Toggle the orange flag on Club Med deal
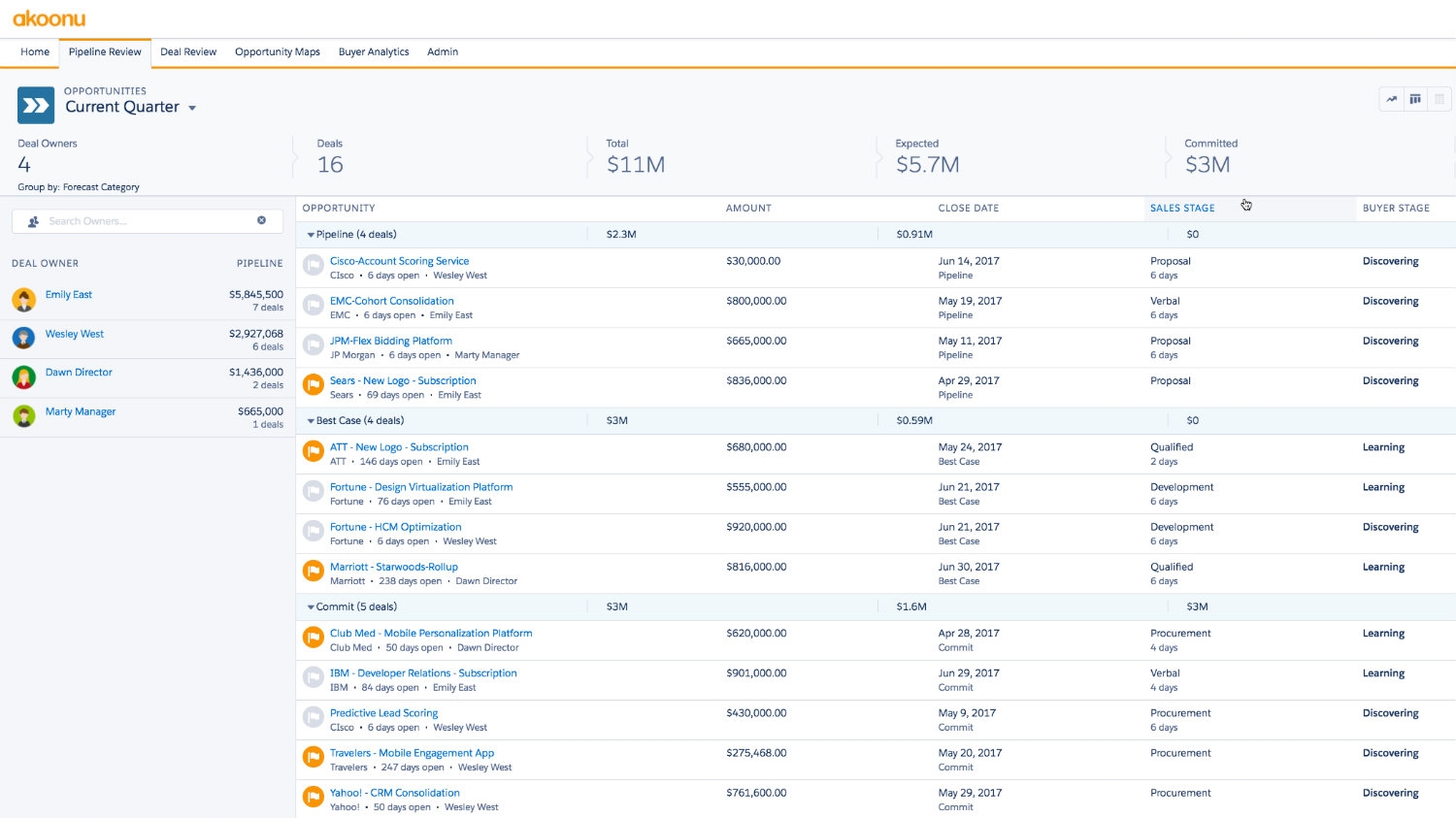Screen dimensions: 1456x818 (313, 638)
